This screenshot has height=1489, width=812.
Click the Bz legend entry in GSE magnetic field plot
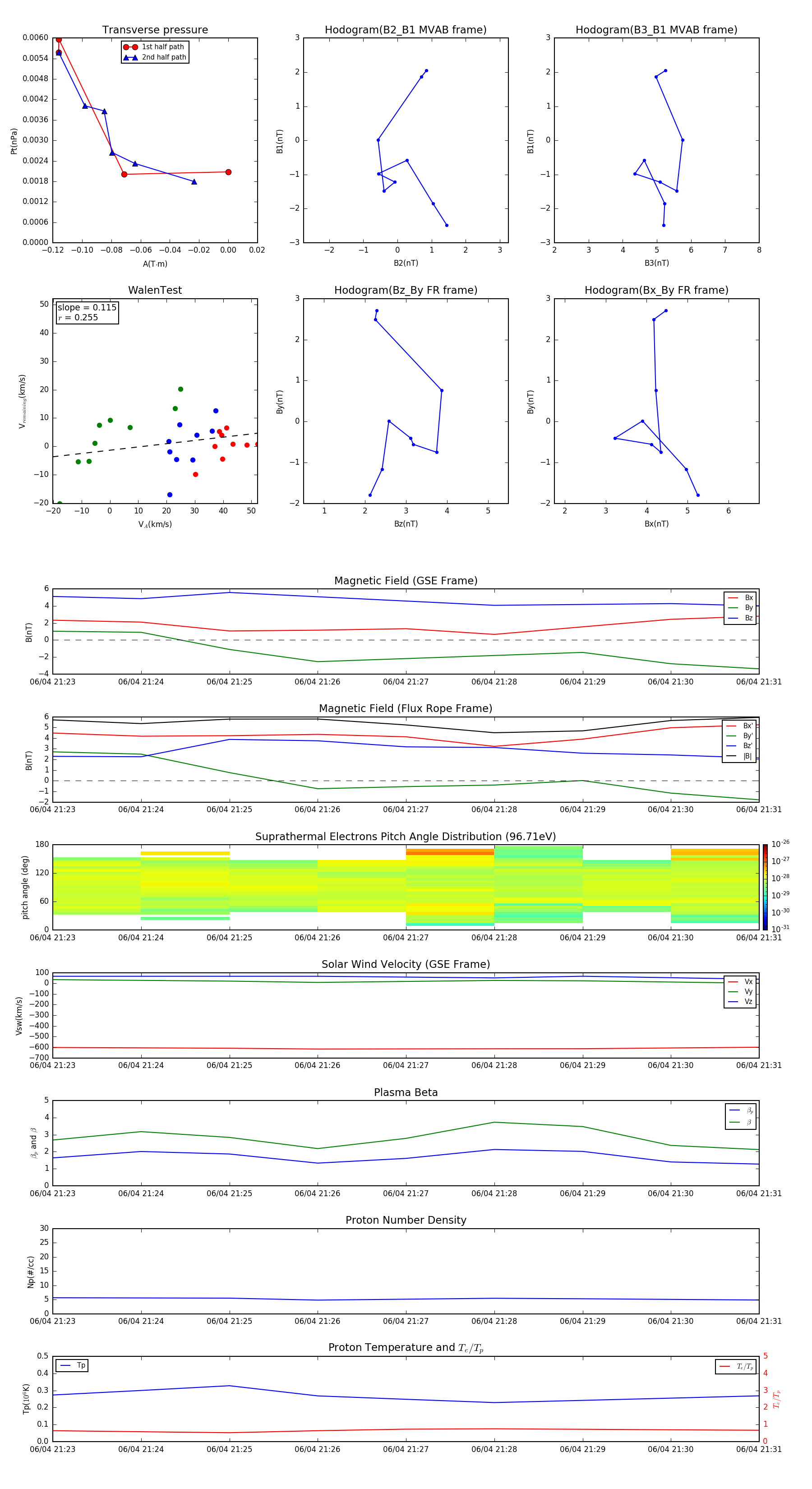[740, 618]
